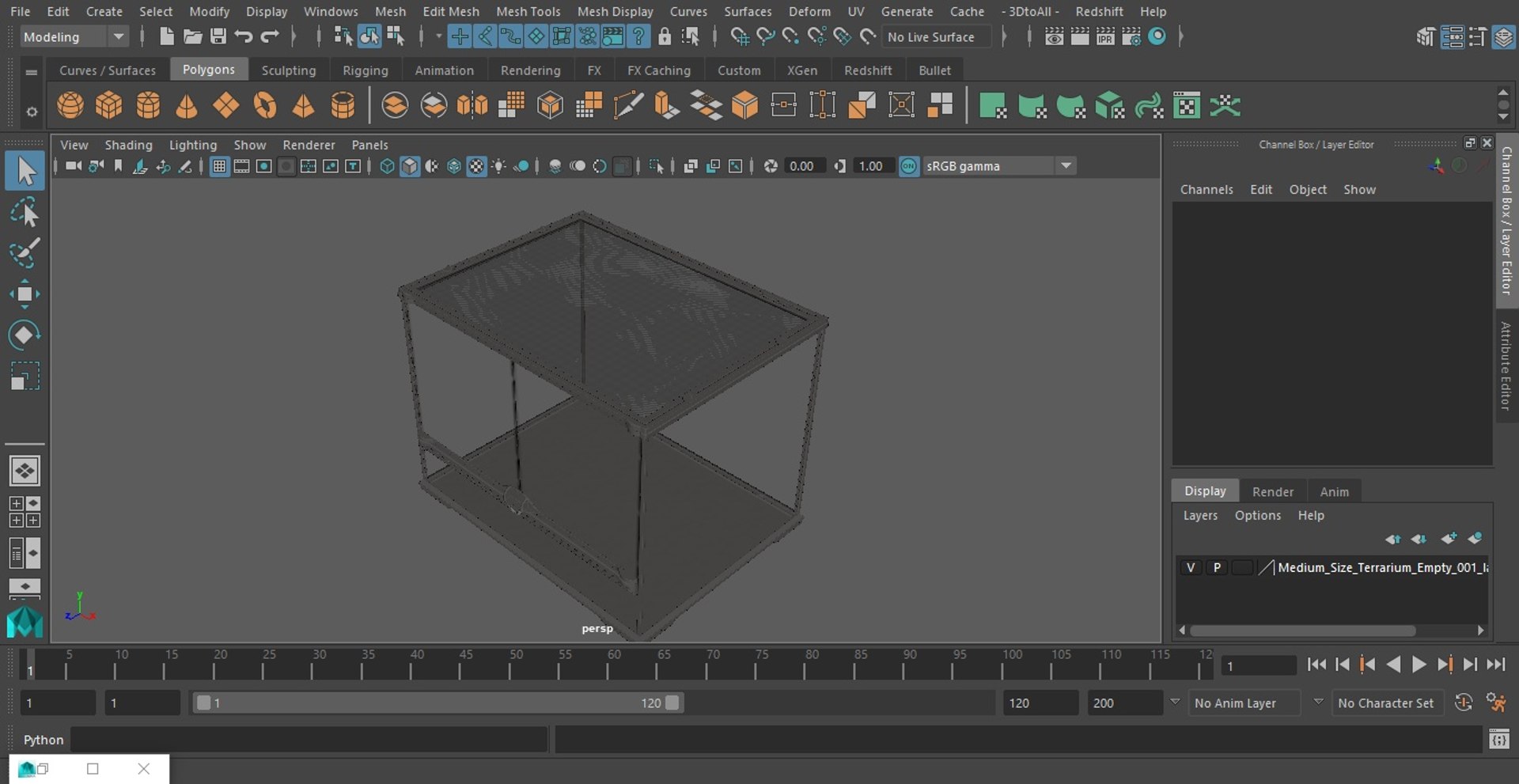Create a polygon pipe shelf icon

pyautogui.click(x=343, y=105)
